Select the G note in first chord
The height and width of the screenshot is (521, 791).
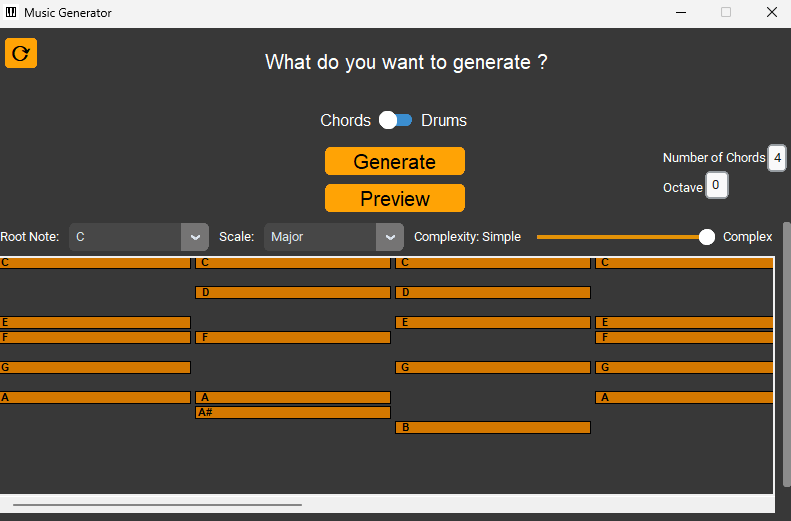[95, 368]
